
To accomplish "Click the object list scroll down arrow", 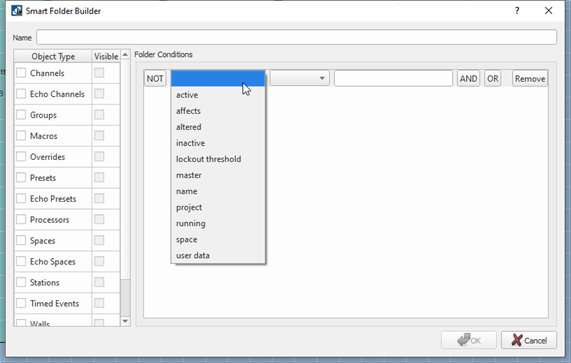I will coord(125,321).
